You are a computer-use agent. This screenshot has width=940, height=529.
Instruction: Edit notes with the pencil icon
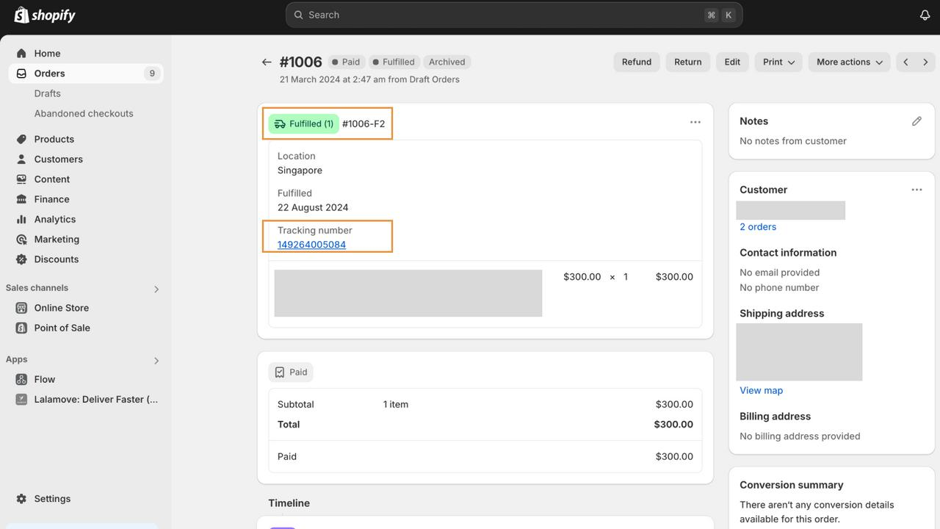[917, 121]
